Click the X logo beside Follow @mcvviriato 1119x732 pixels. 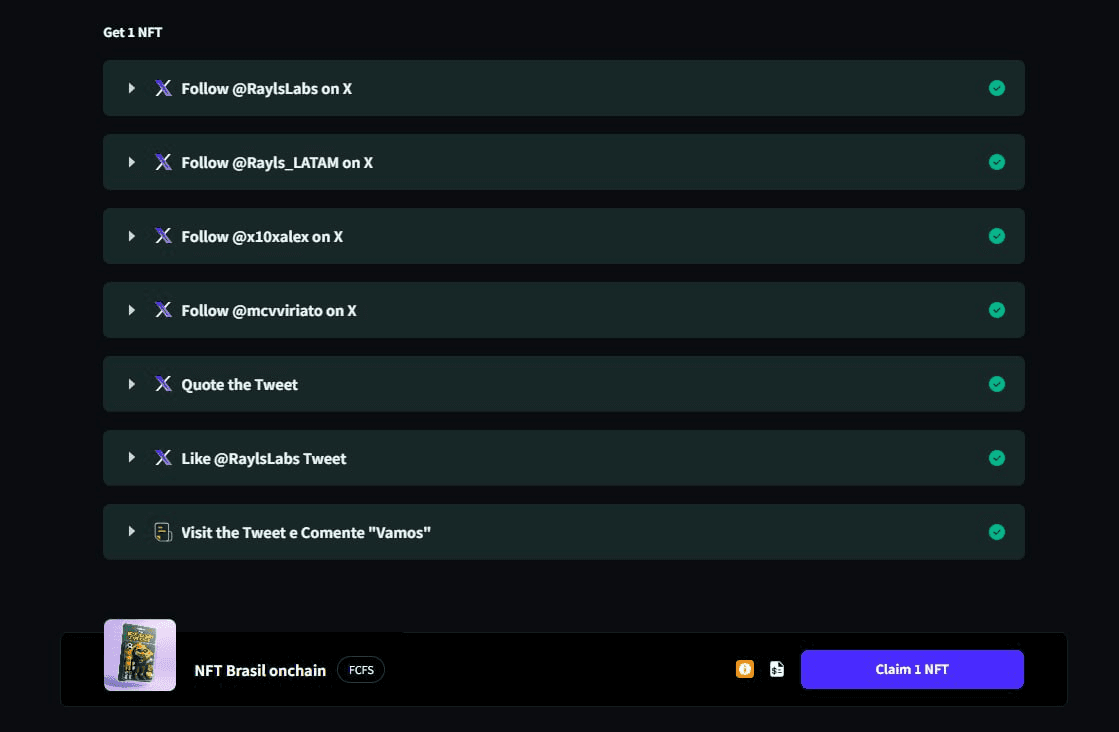163,310
